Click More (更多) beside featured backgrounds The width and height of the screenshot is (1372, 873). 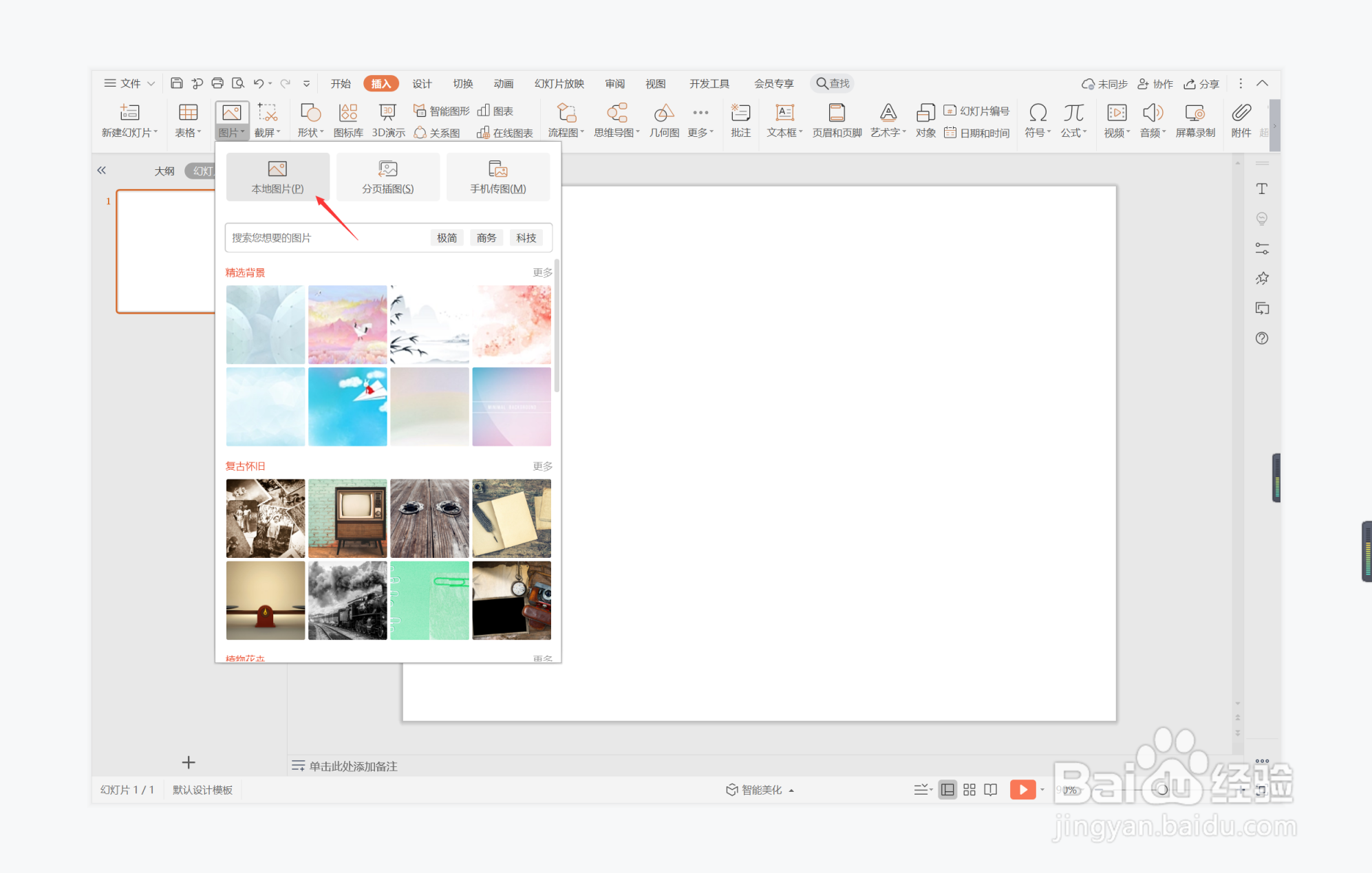tap(542, 272)
